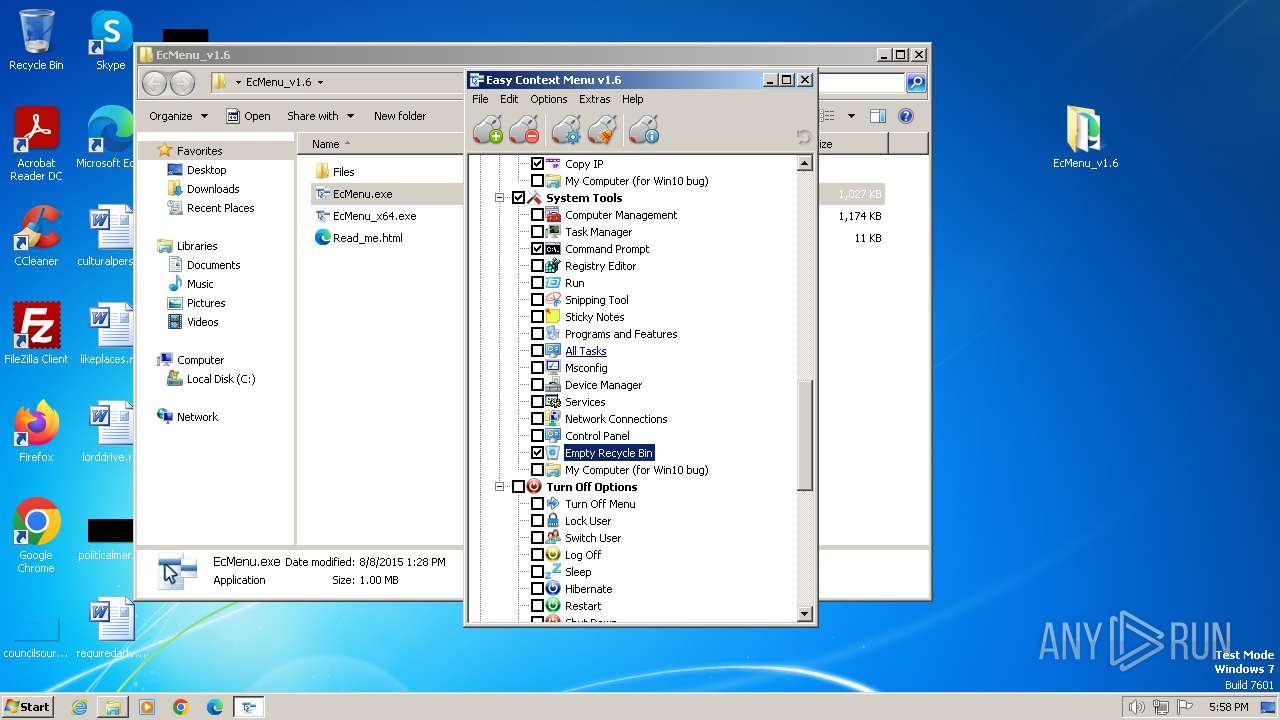Open Downloads in the Favorites sidebar
Screen dimensions: 1280x720
point(213,189)
